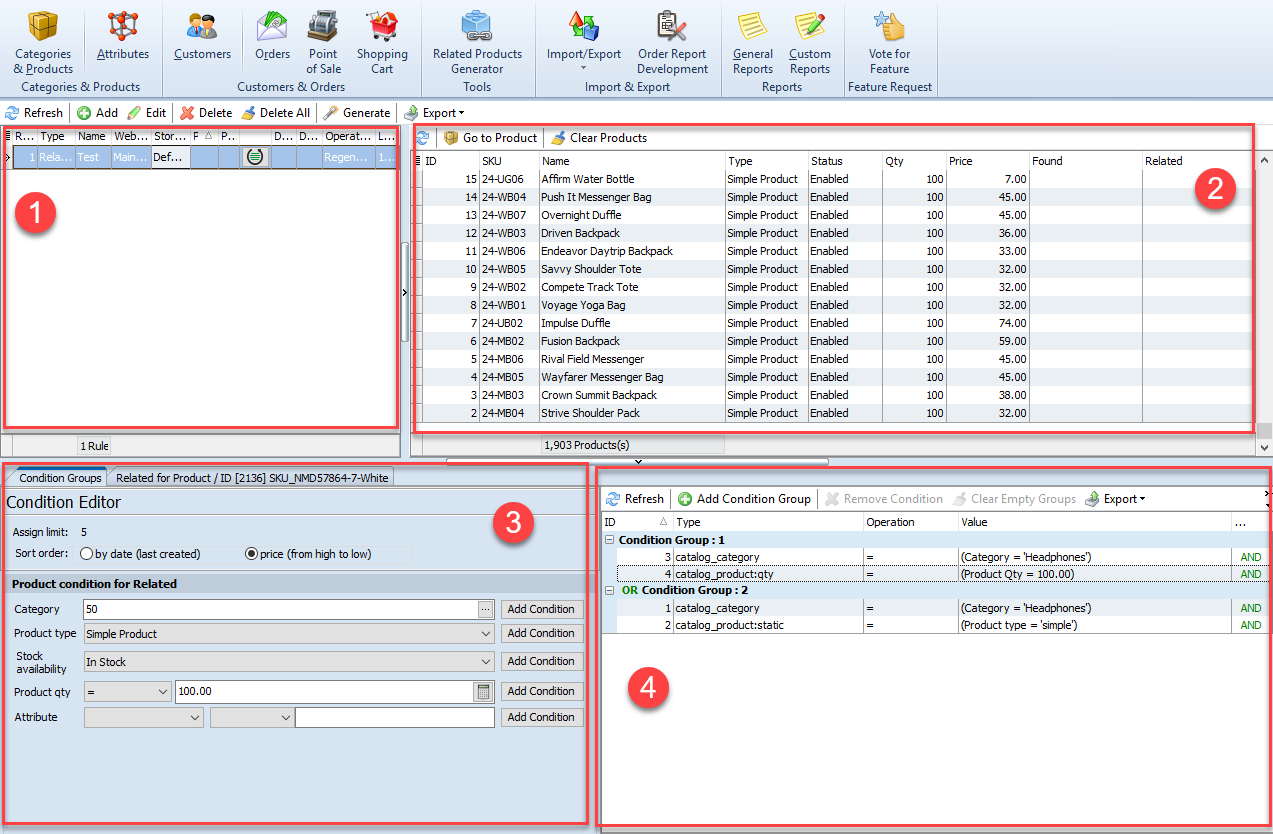Edit the selected rule
The height and width of the screenshot is (834, 1273).
(147, 113)
